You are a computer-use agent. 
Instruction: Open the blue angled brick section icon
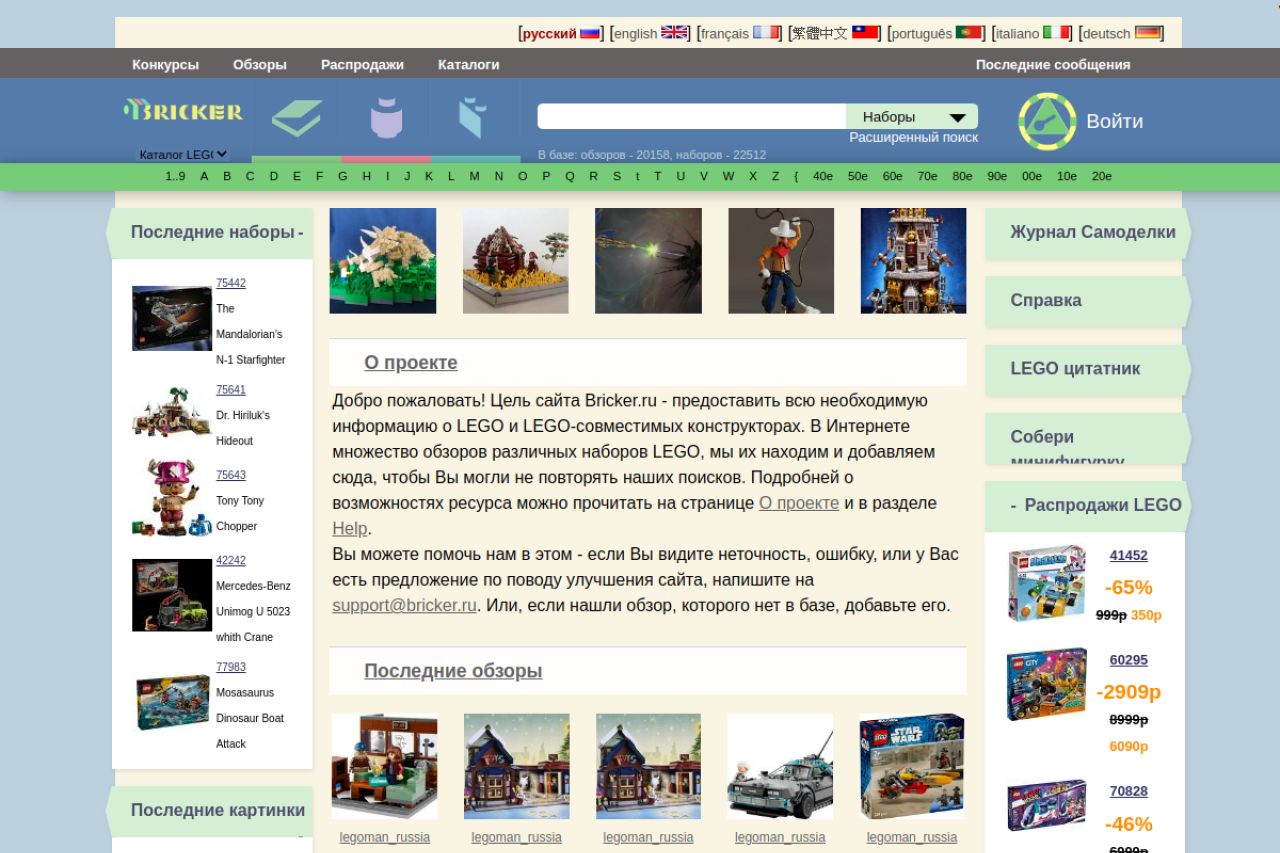coord(472,118)
